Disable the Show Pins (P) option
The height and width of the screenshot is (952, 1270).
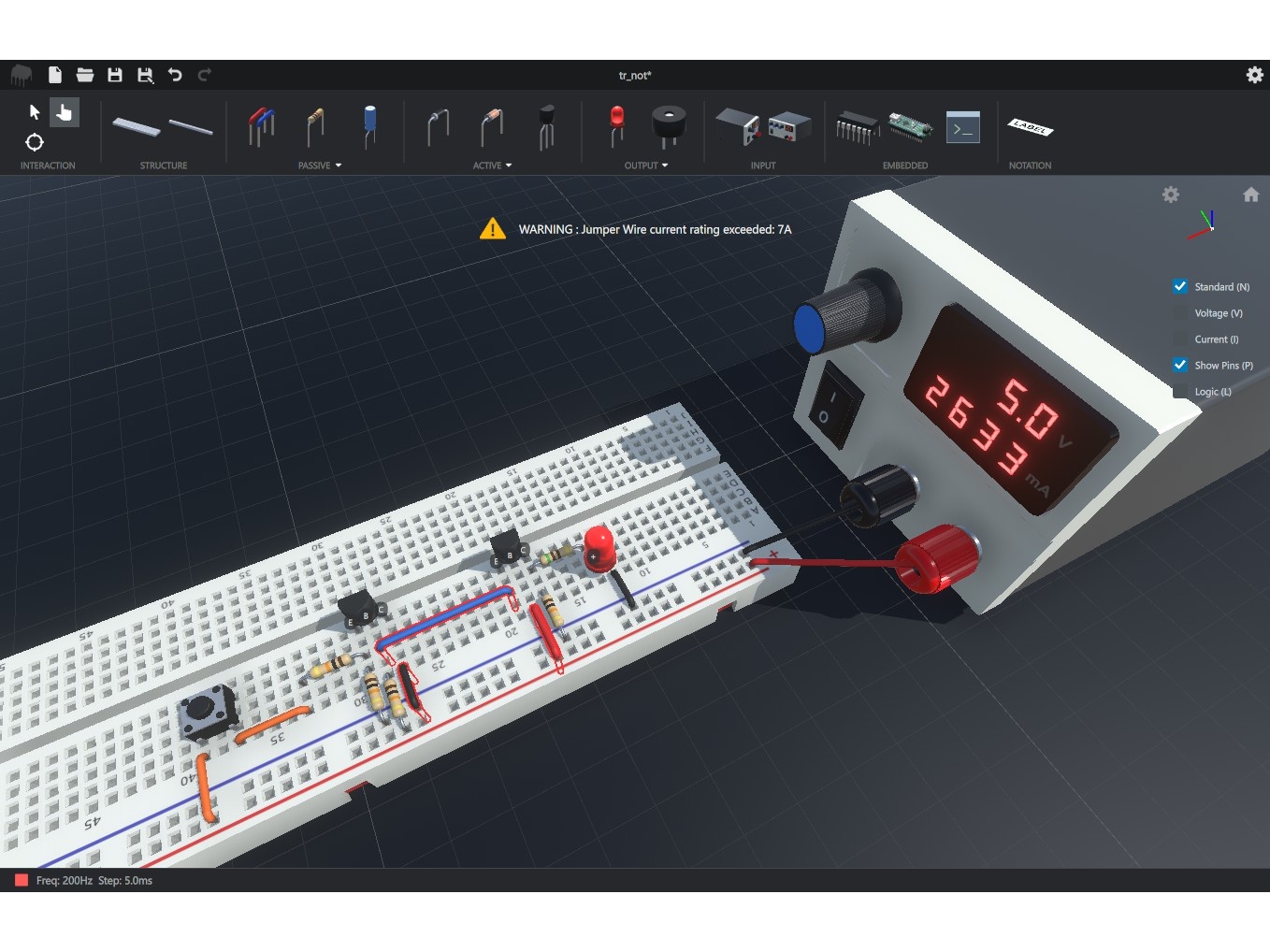1180,366
